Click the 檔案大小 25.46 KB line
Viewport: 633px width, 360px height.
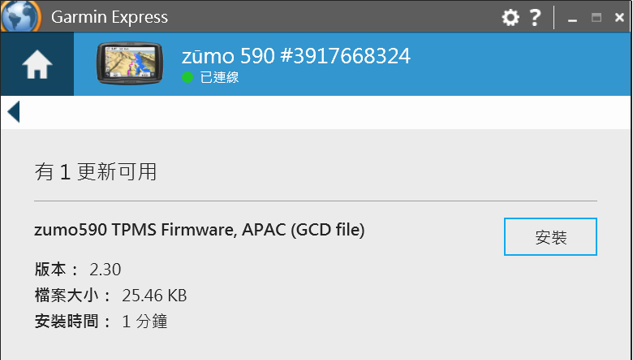point(111,295)
